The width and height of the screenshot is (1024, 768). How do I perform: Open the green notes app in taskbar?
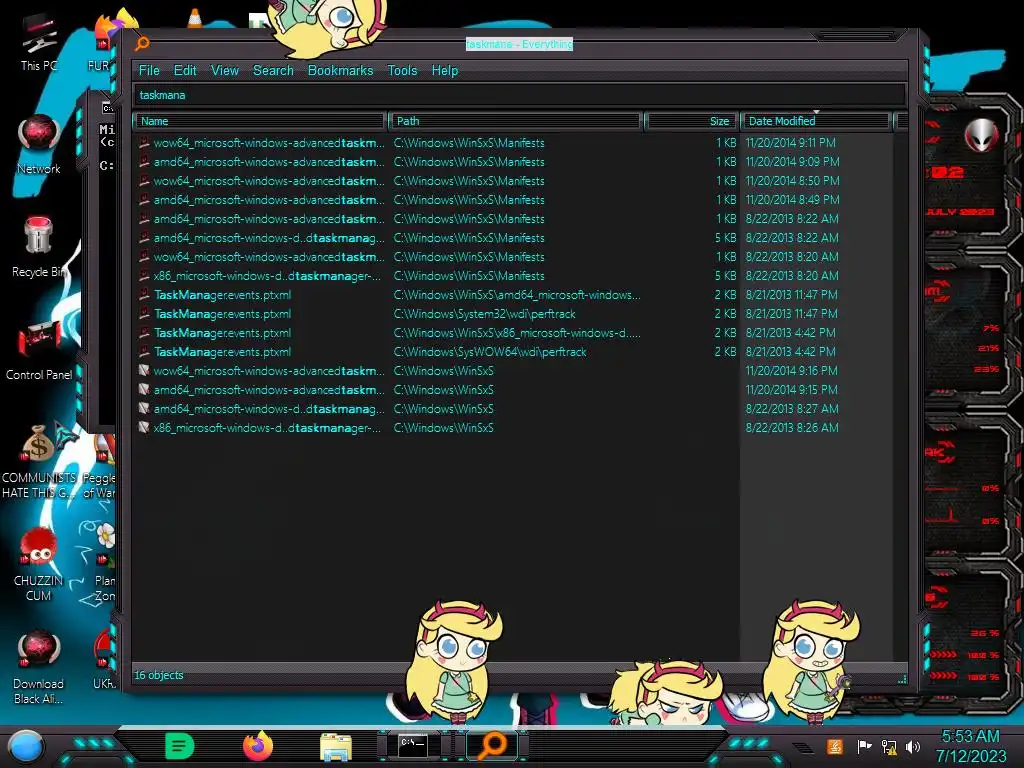click(x=180, y=746)
